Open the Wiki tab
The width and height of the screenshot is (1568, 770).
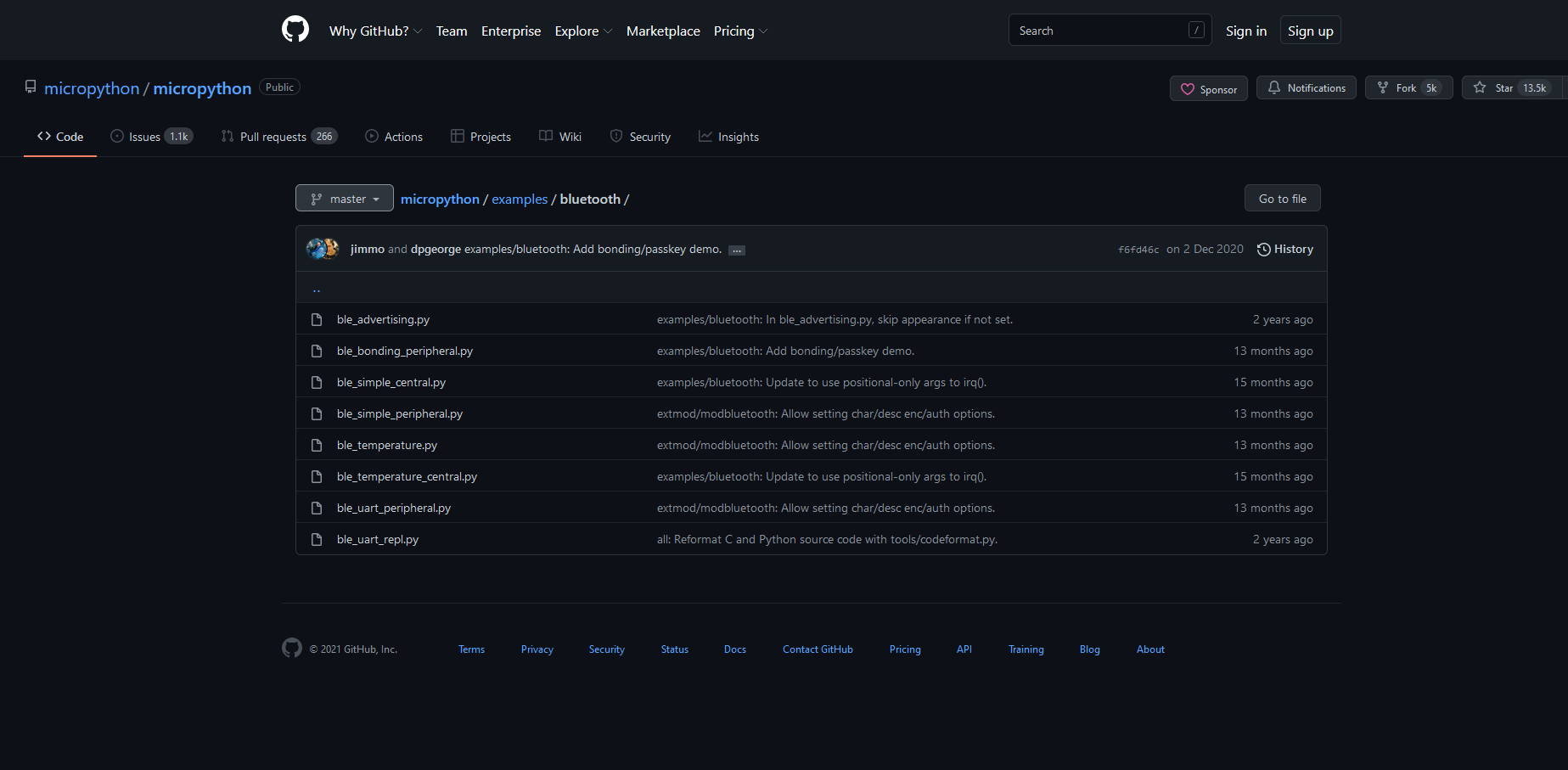click(560, 137)
